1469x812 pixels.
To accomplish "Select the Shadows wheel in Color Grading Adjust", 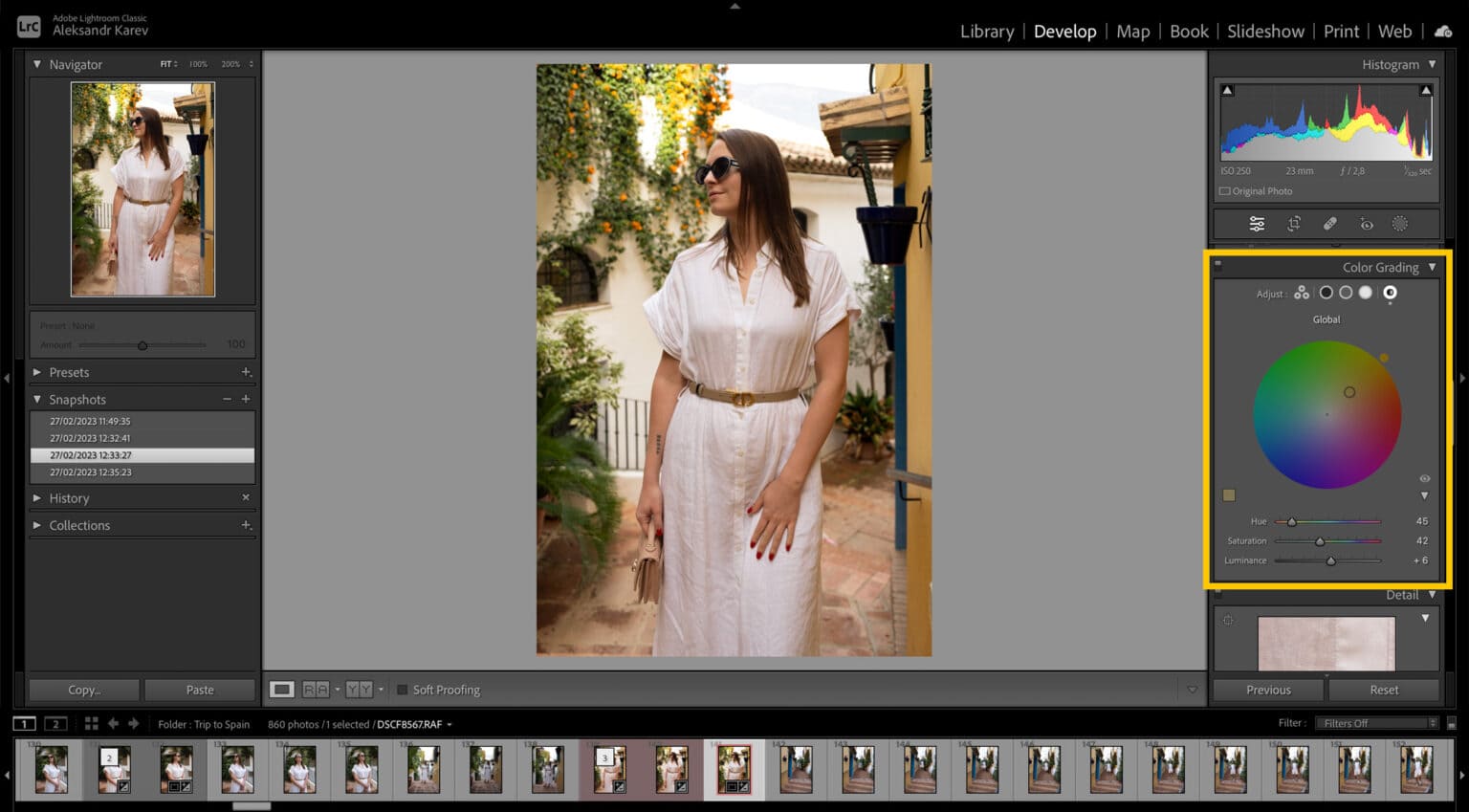I will click(x=1326, y=293).
